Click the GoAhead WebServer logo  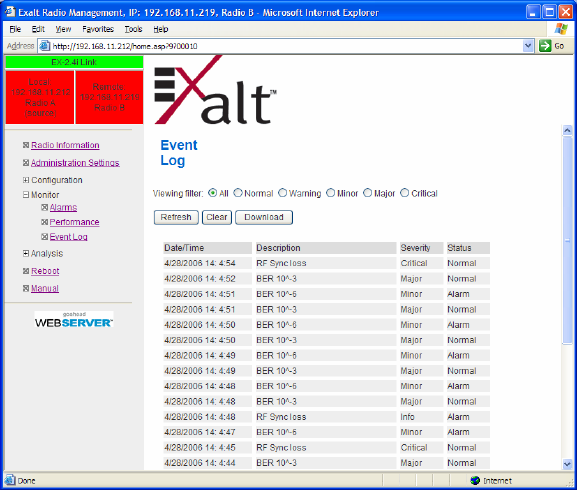pyautogui.click(x=74, y=319)
